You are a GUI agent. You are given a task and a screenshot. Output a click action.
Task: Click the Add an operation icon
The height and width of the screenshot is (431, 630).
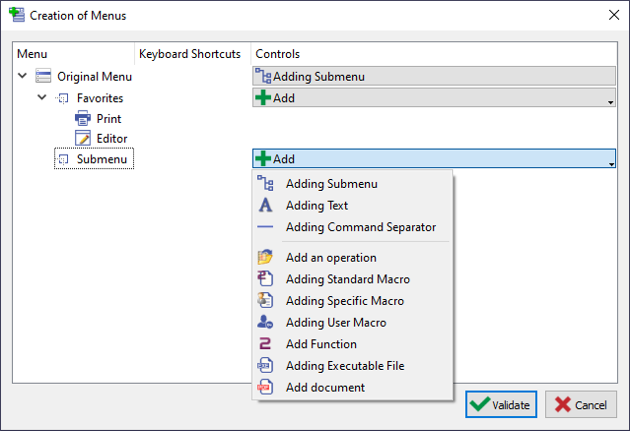tap(265, 258)
